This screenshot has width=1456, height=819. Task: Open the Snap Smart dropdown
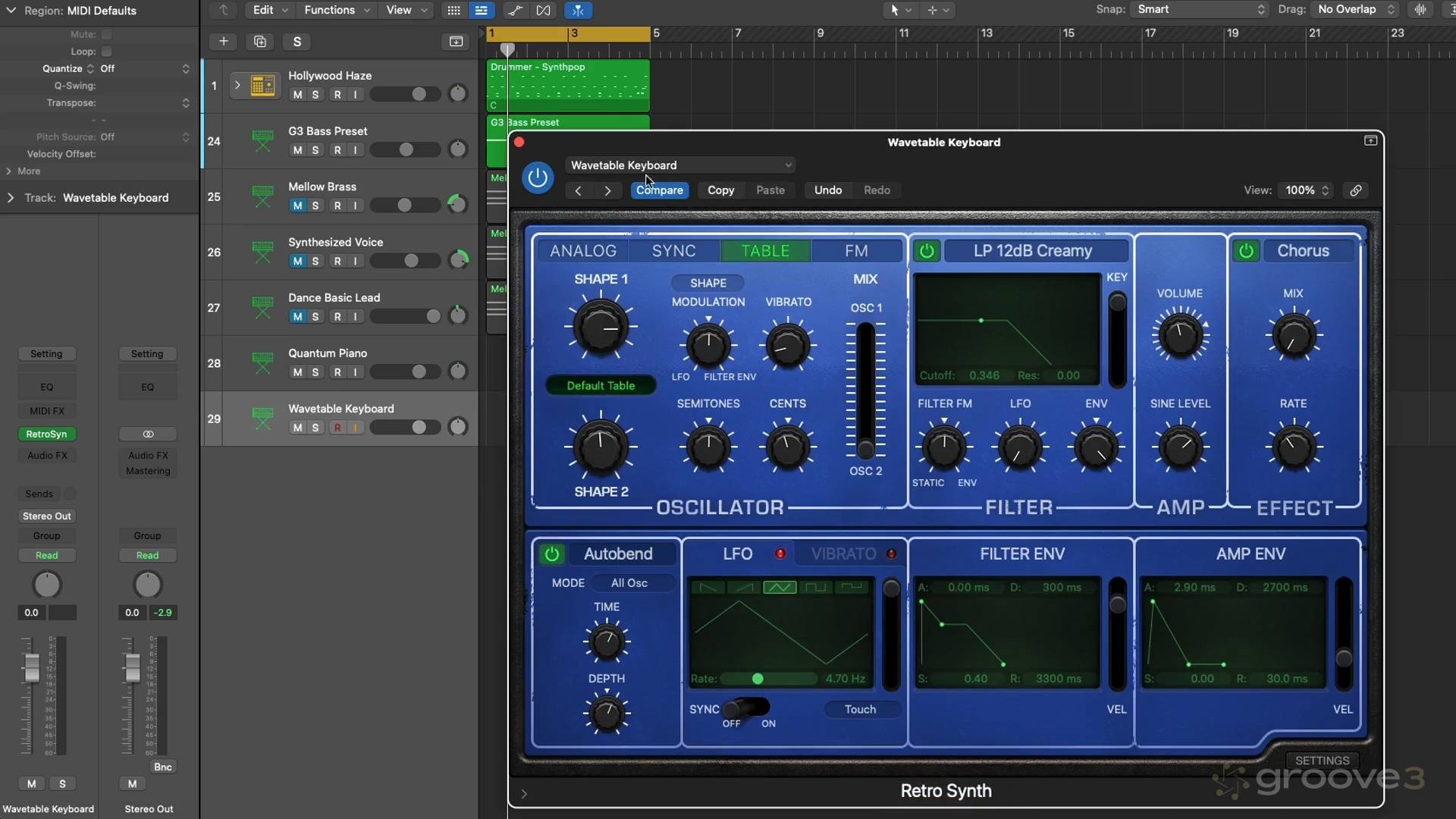1200,9
